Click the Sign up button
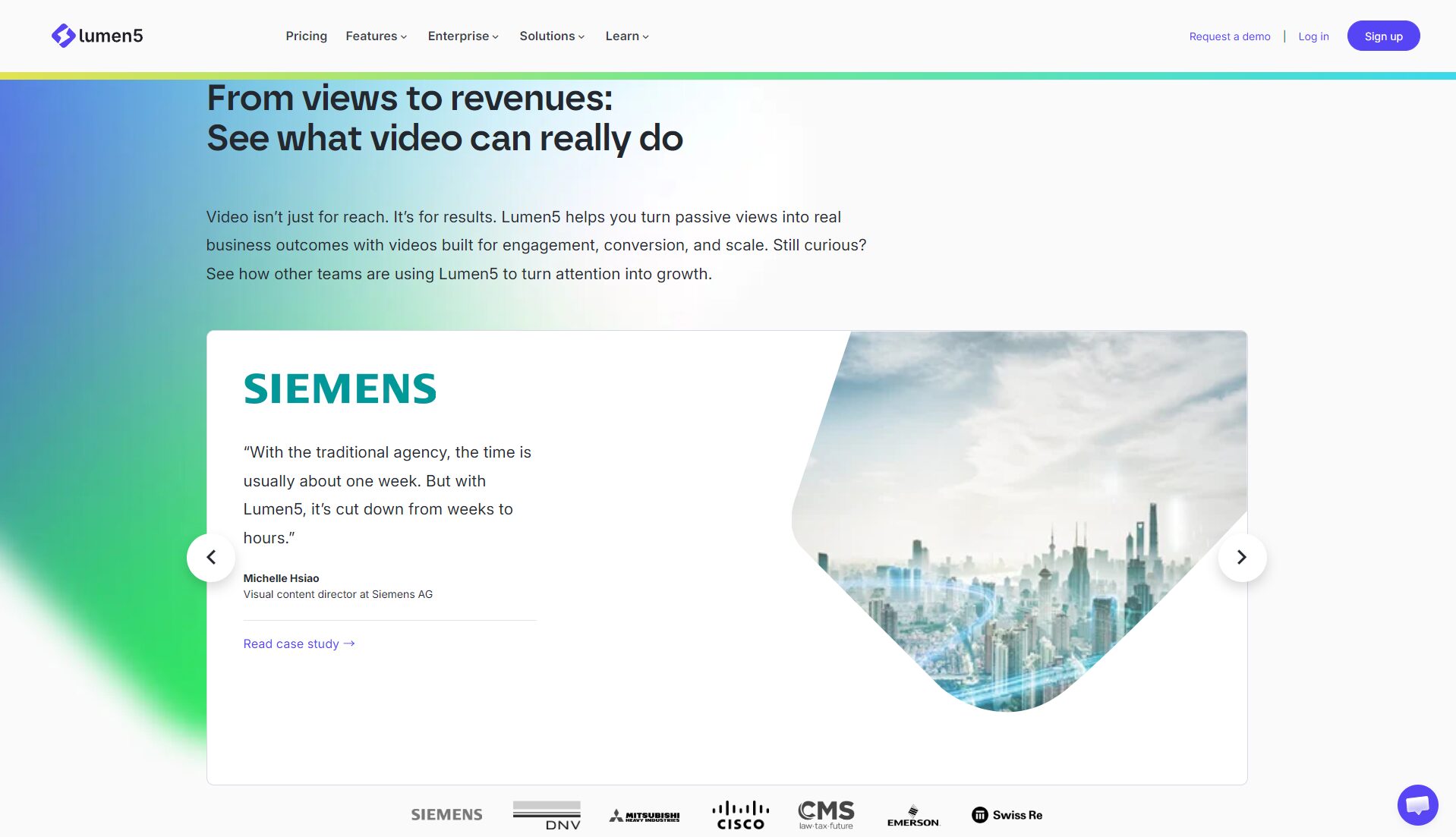The width and height of the screenshot is (1456, 837). 1383,36
